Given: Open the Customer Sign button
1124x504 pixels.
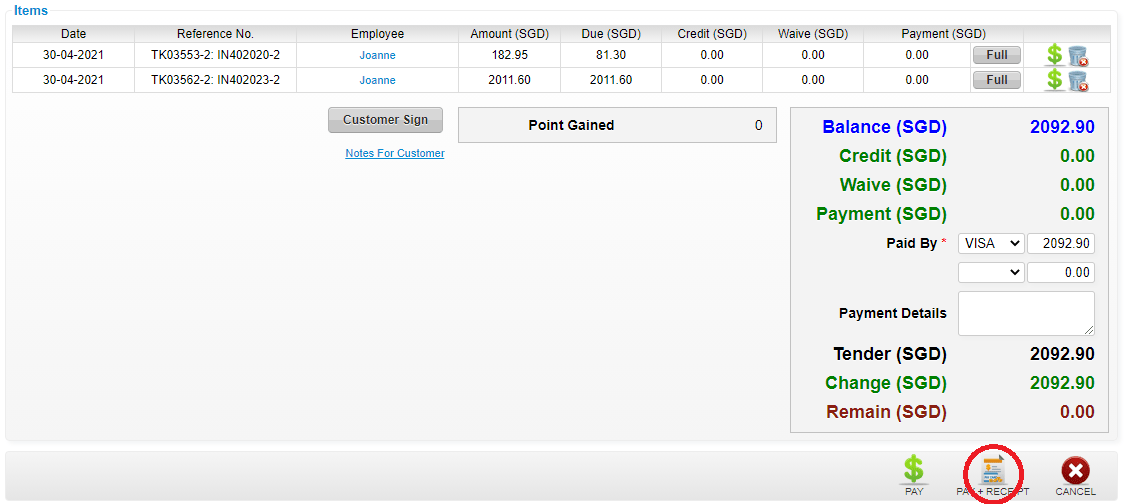Looking at the screenshot, I should (x=386, y=120).
